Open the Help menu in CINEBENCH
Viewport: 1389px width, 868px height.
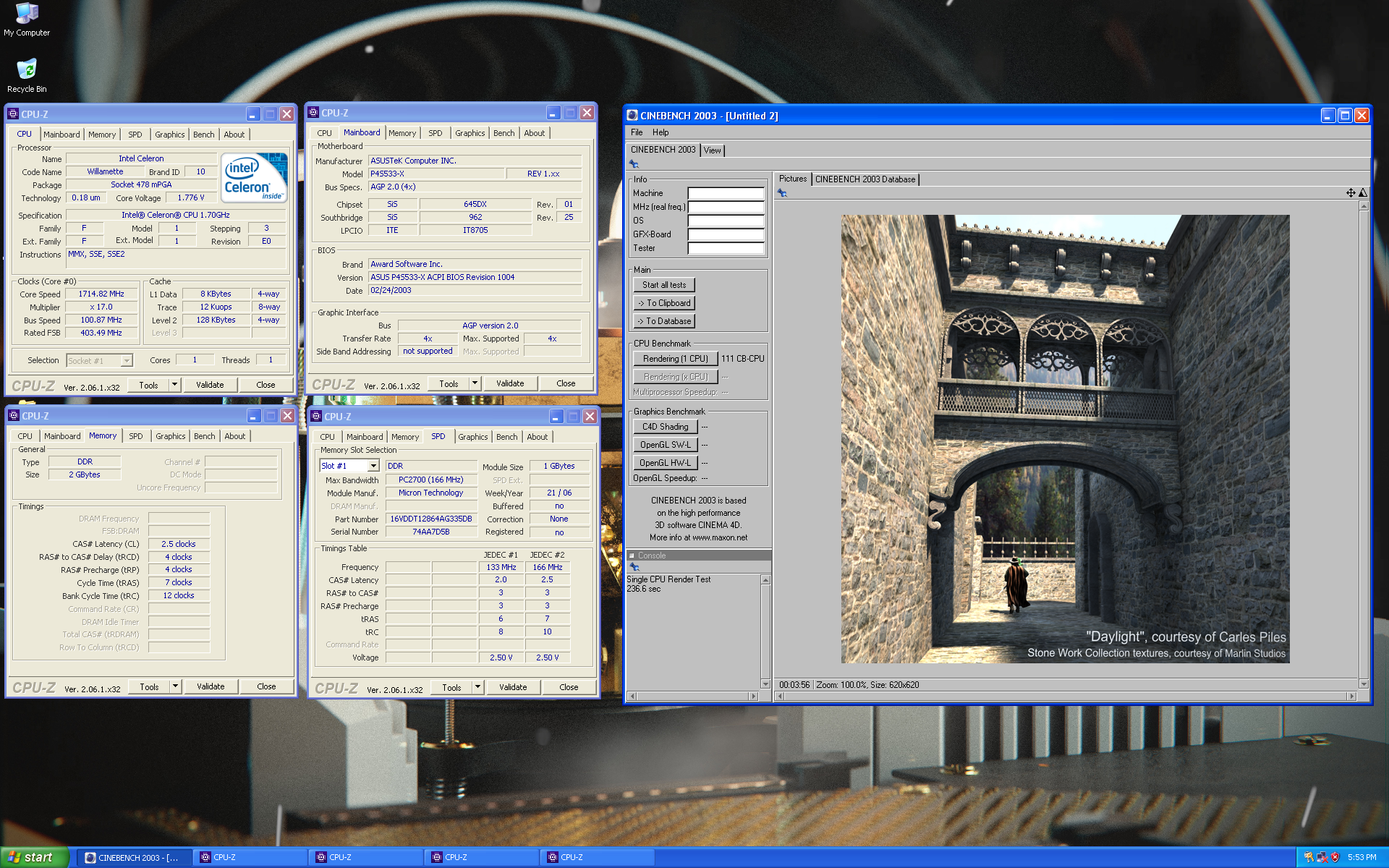660,132
